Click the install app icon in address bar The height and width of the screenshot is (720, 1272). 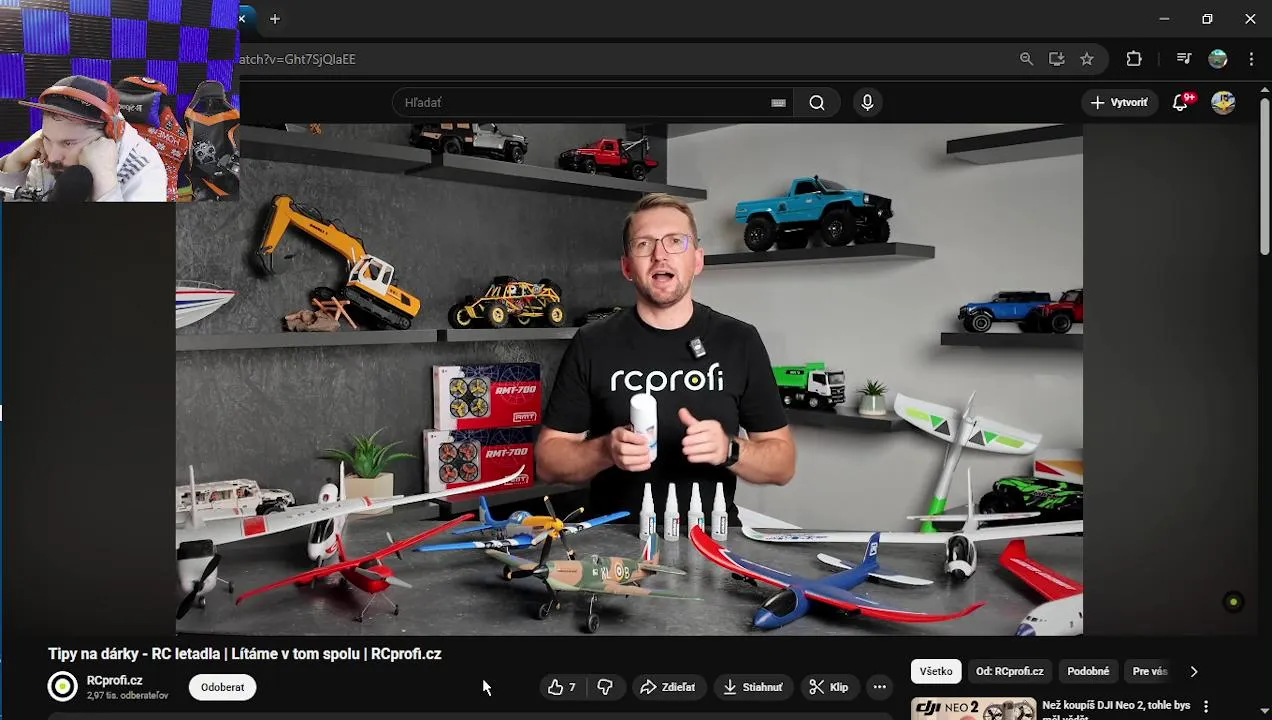point(1056,59)
